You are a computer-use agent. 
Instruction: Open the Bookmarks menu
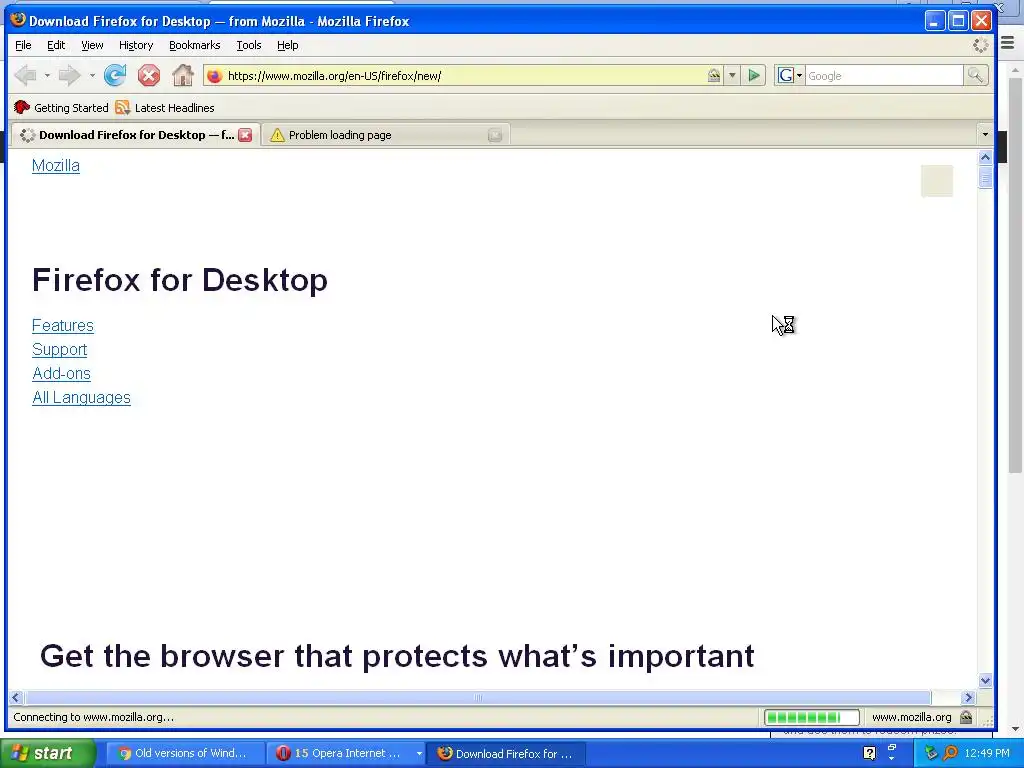pos(195,45)
